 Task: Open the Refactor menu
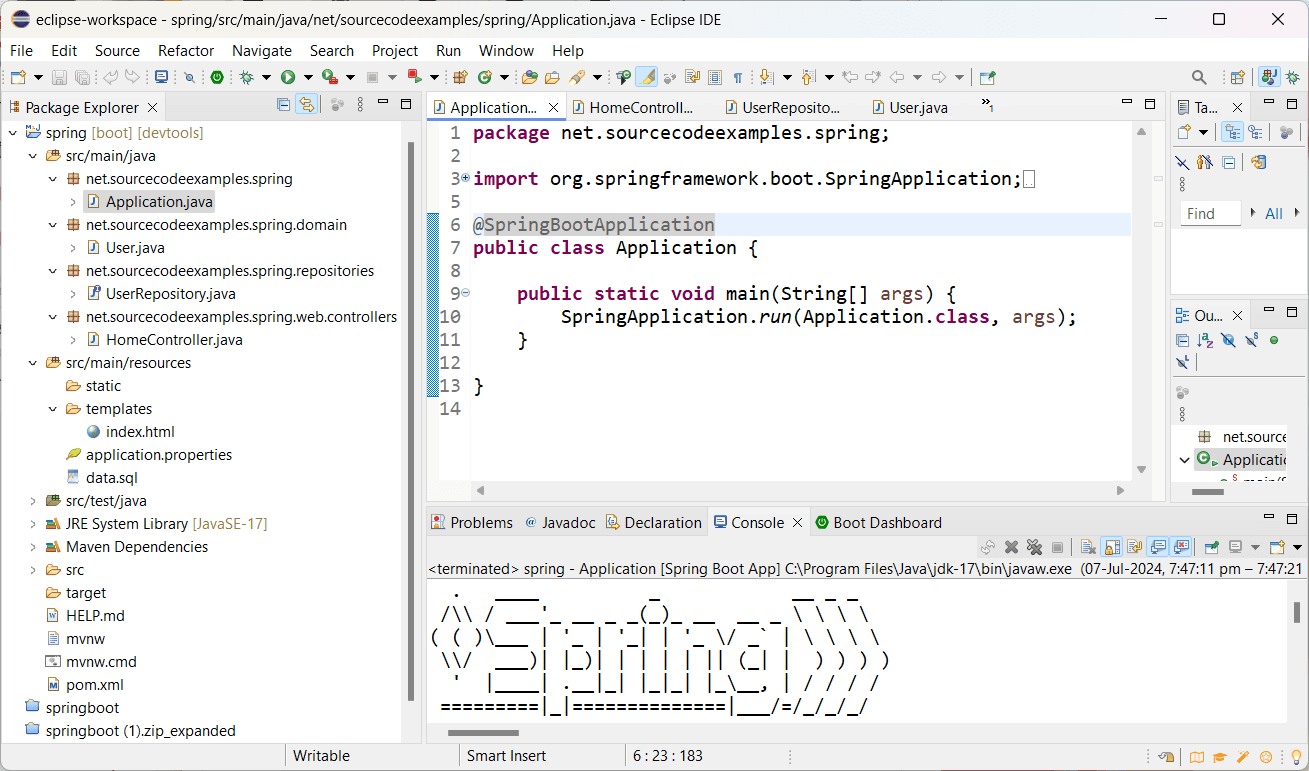[186, 50]
